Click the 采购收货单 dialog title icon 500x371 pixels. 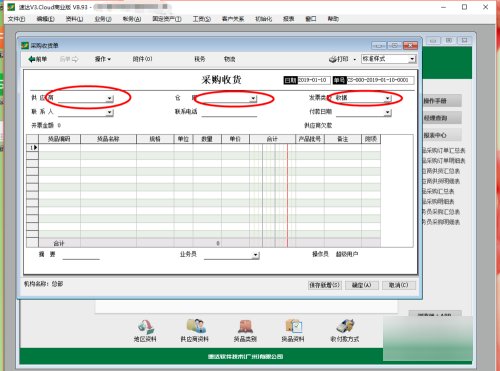coord(25,45)
